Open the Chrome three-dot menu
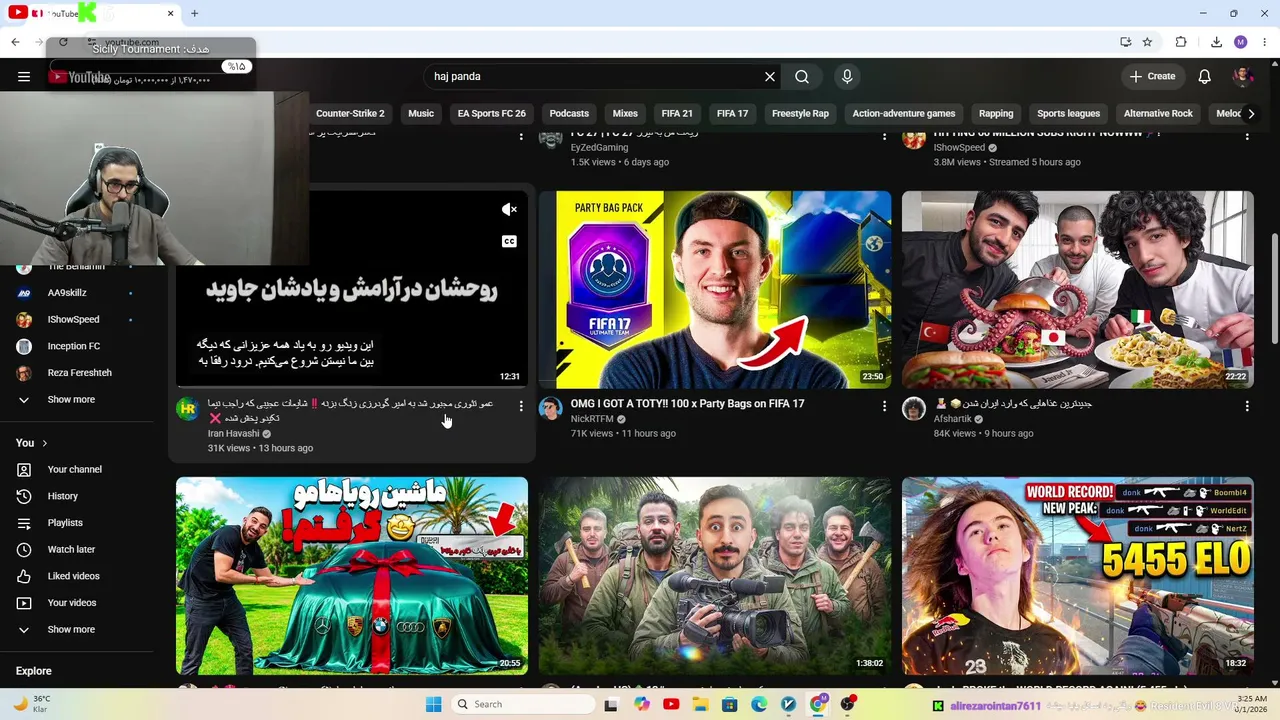 (x=1264, y=42)
